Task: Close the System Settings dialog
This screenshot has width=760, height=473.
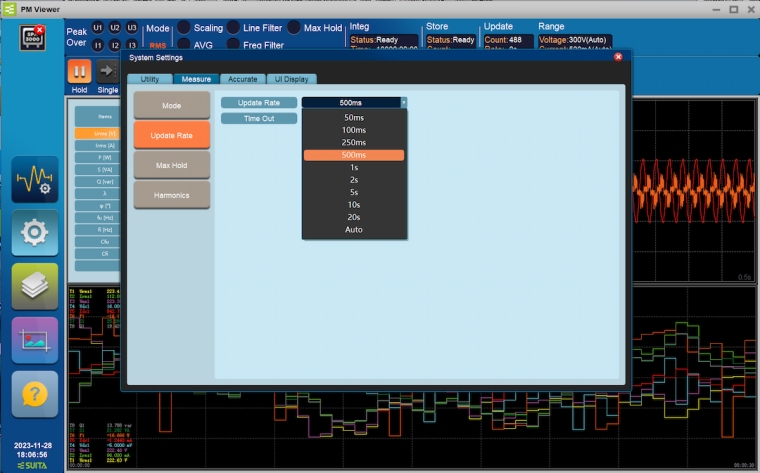Action: tap(618, 57)
